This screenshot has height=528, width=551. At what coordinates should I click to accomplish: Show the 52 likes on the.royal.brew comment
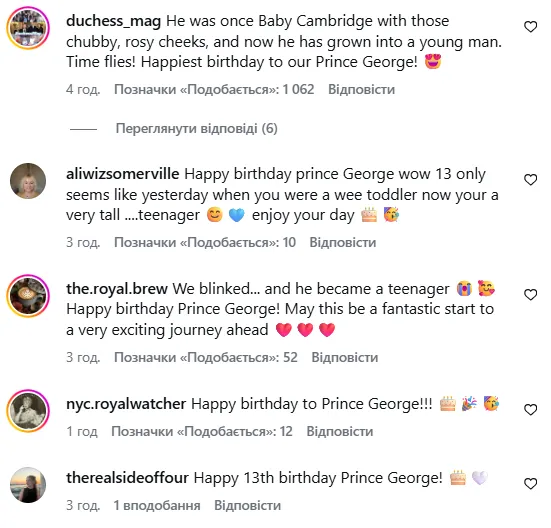point(206,357)
